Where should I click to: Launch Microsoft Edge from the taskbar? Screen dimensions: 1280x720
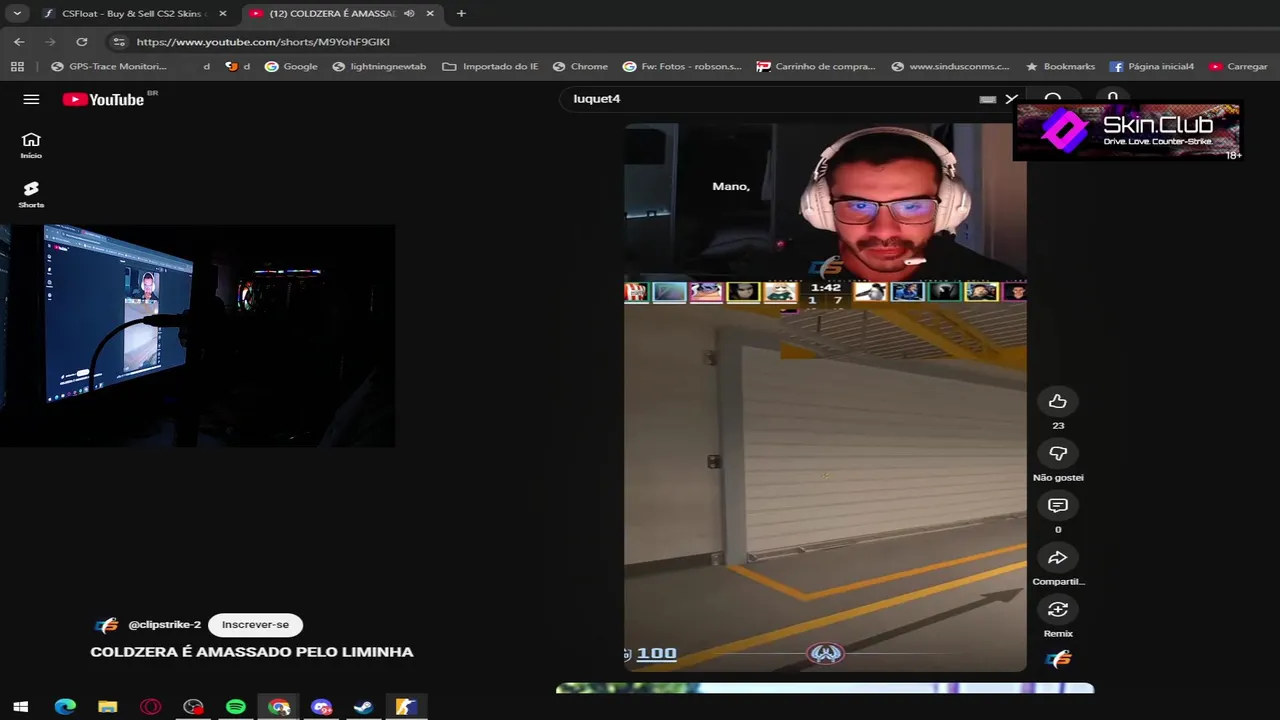(x=65, y=707)
